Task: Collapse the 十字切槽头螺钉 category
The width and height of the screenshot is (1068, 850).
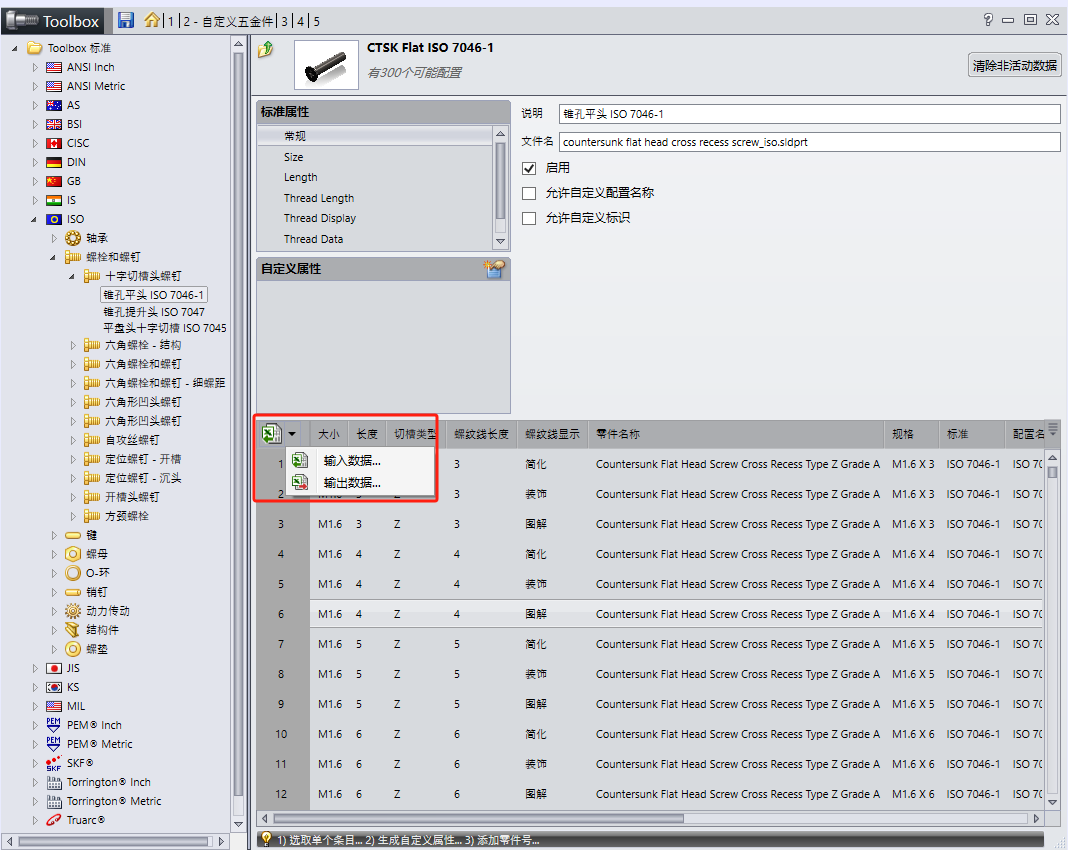Action: [x=70, y=276]
